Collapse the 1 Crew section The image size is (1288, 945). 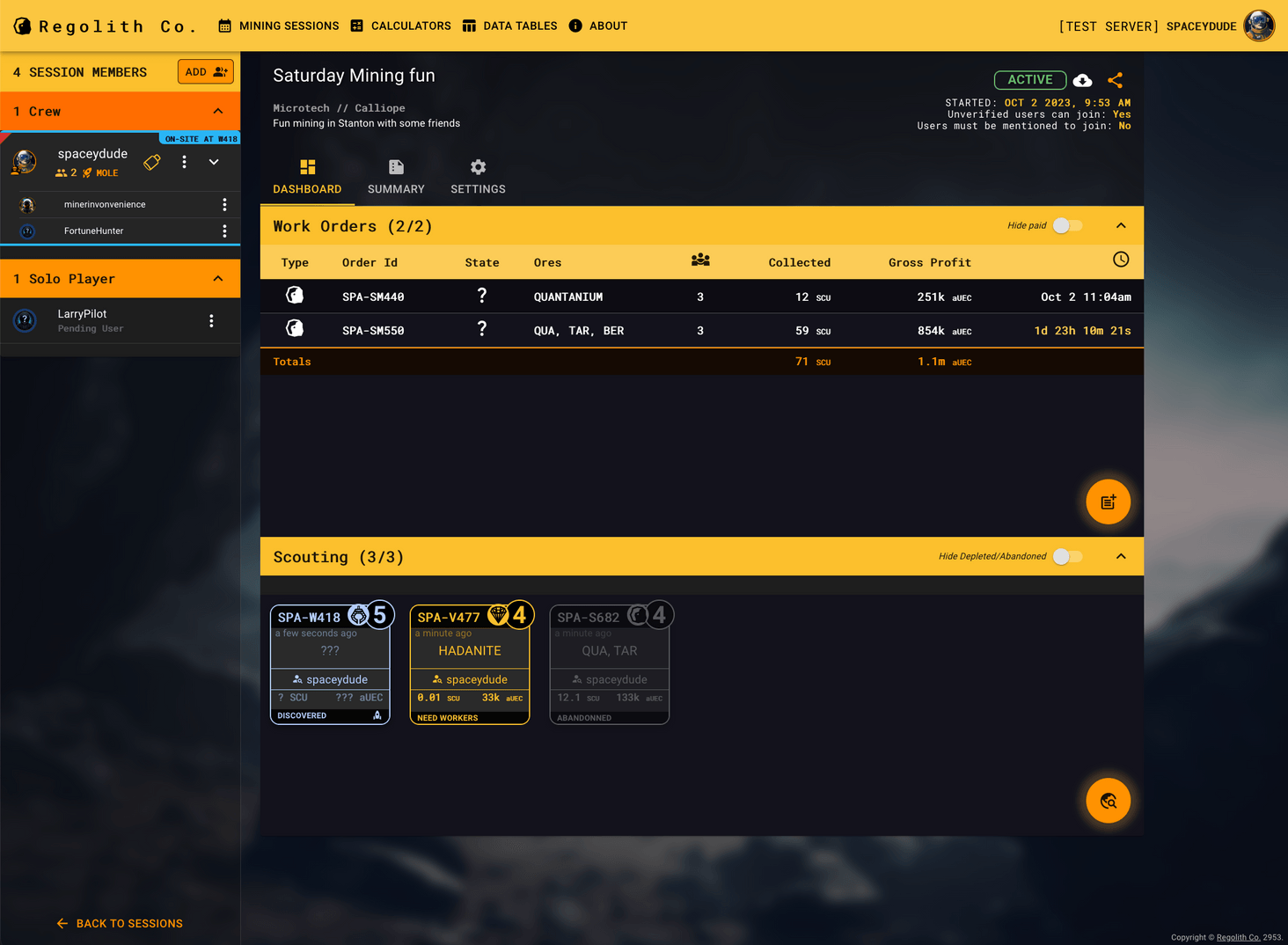tap(218, 112)
